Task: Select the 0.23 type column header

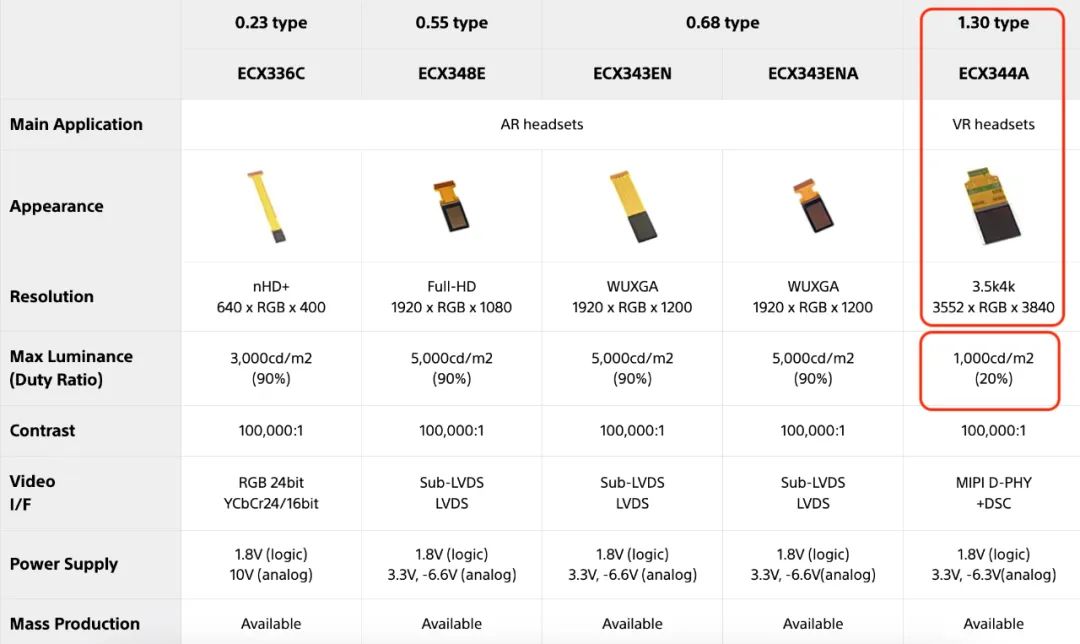Action: pyautogui.click(x=271, y=22)
